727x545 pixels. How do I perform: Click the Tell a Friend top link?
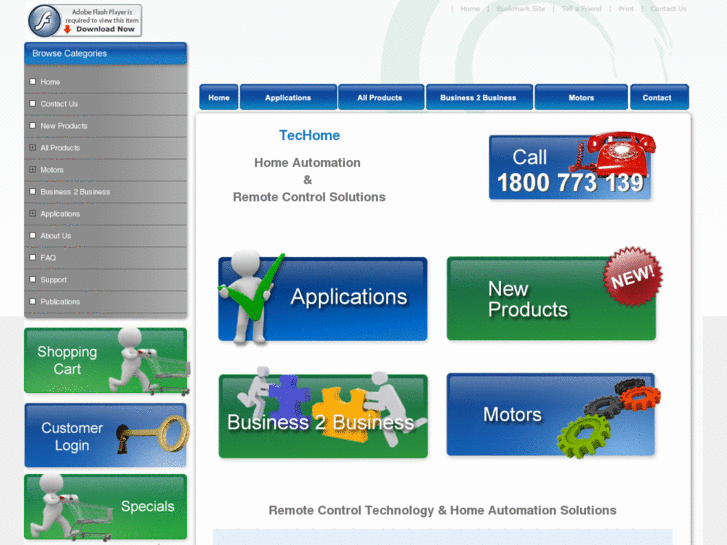click(x=581, y=8)
